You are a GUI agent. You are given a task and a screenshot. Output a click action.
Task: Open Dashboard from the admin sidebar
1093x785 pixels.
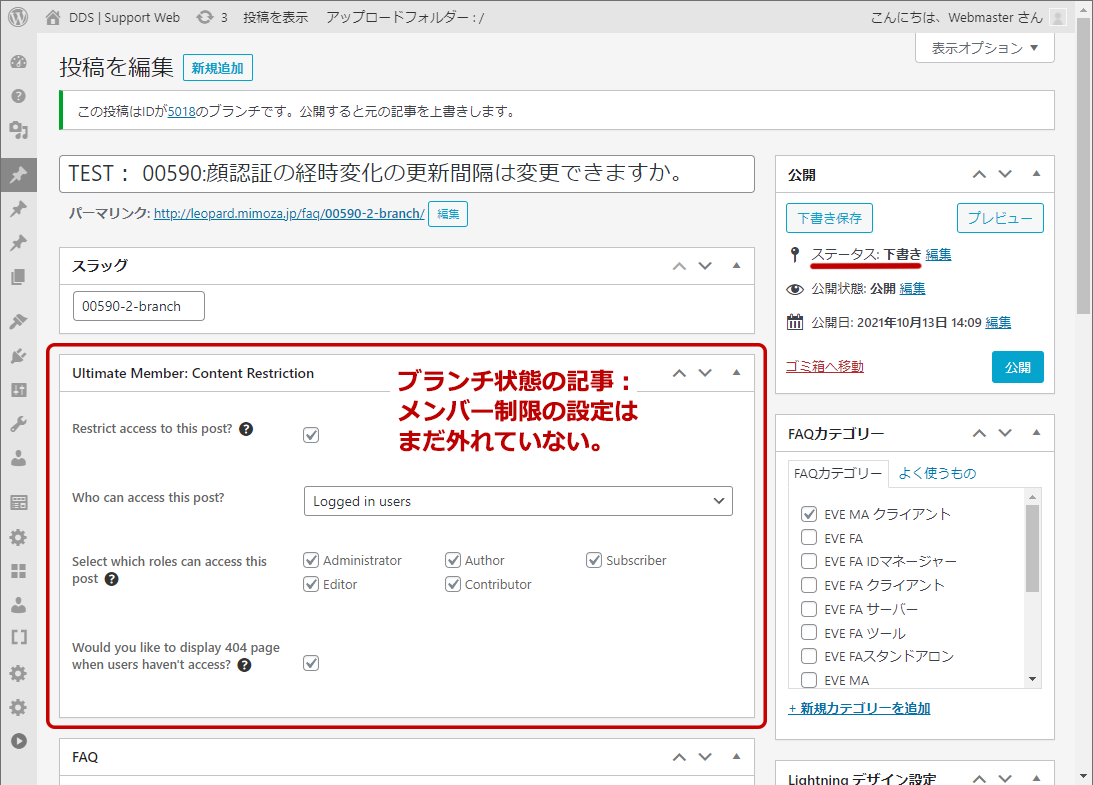(18, 62)
